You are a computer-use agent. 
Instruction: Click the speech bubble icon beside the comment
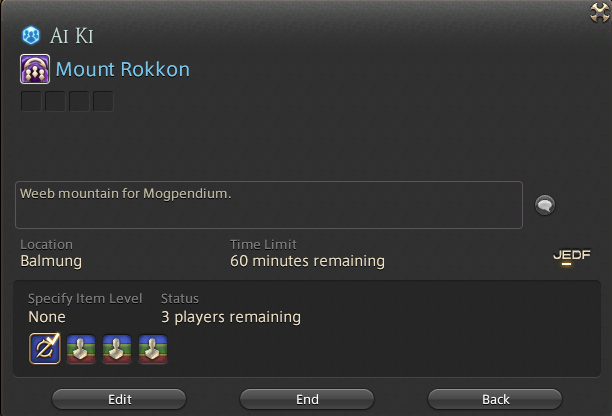click(544, 204)
